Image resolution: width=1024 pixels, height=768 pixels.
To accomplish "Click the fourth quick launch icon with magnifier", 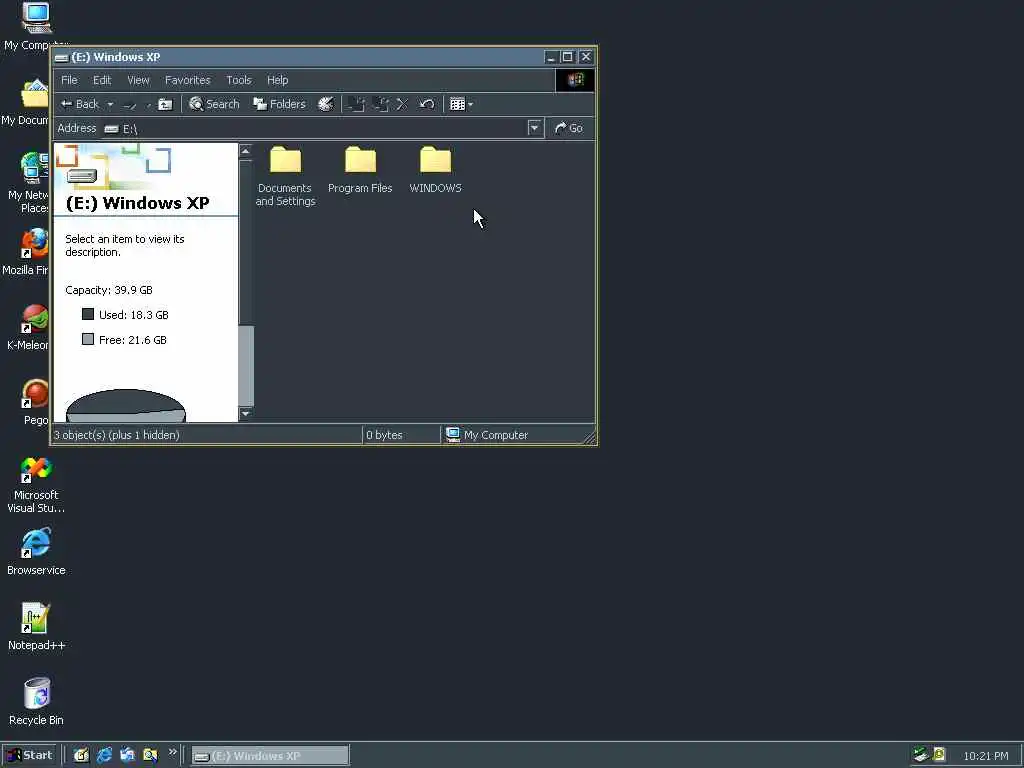I will point(150,756).
